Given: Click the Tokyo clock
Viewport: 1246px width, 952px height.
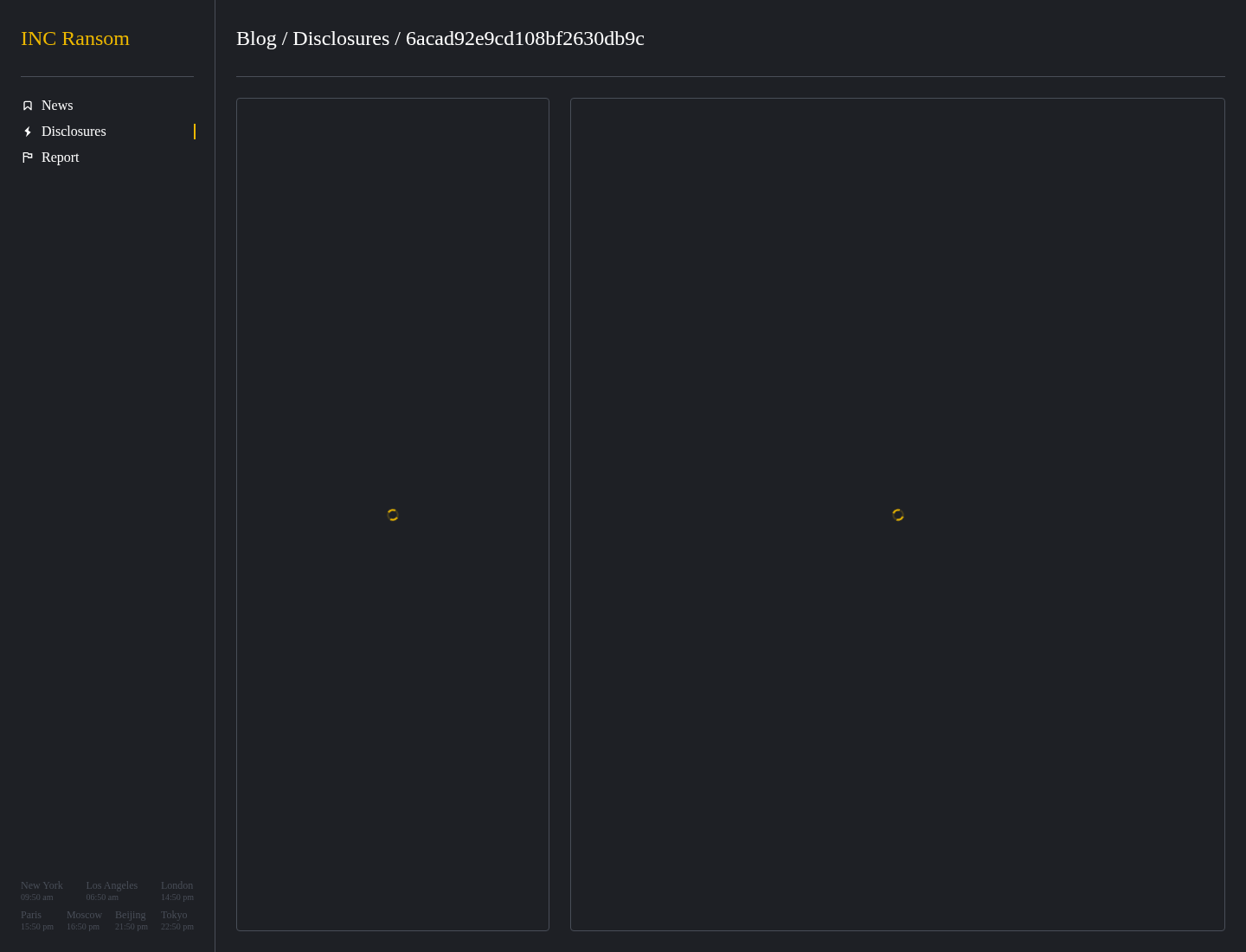Looking at the screenshot, I should (x=177, y=920).
